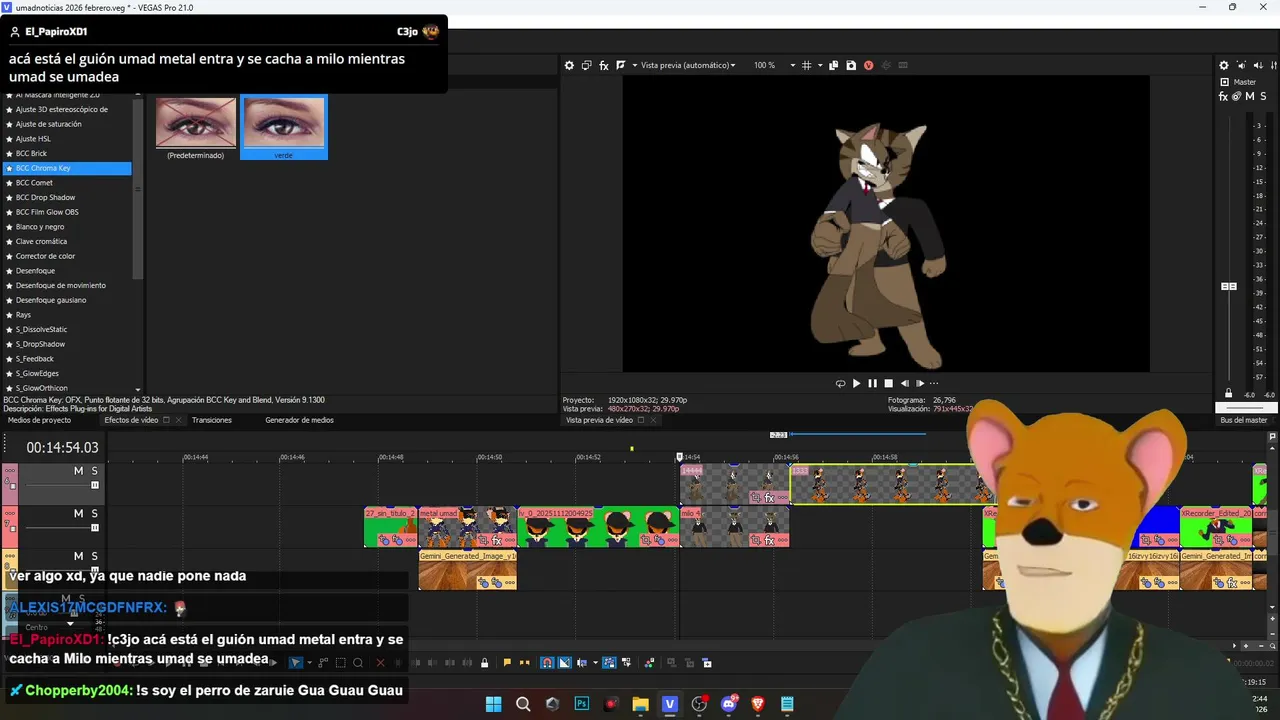Click the external monitor preview icon
The width and height of the screenshot is (1280, 720).
(x=587, y=65)
